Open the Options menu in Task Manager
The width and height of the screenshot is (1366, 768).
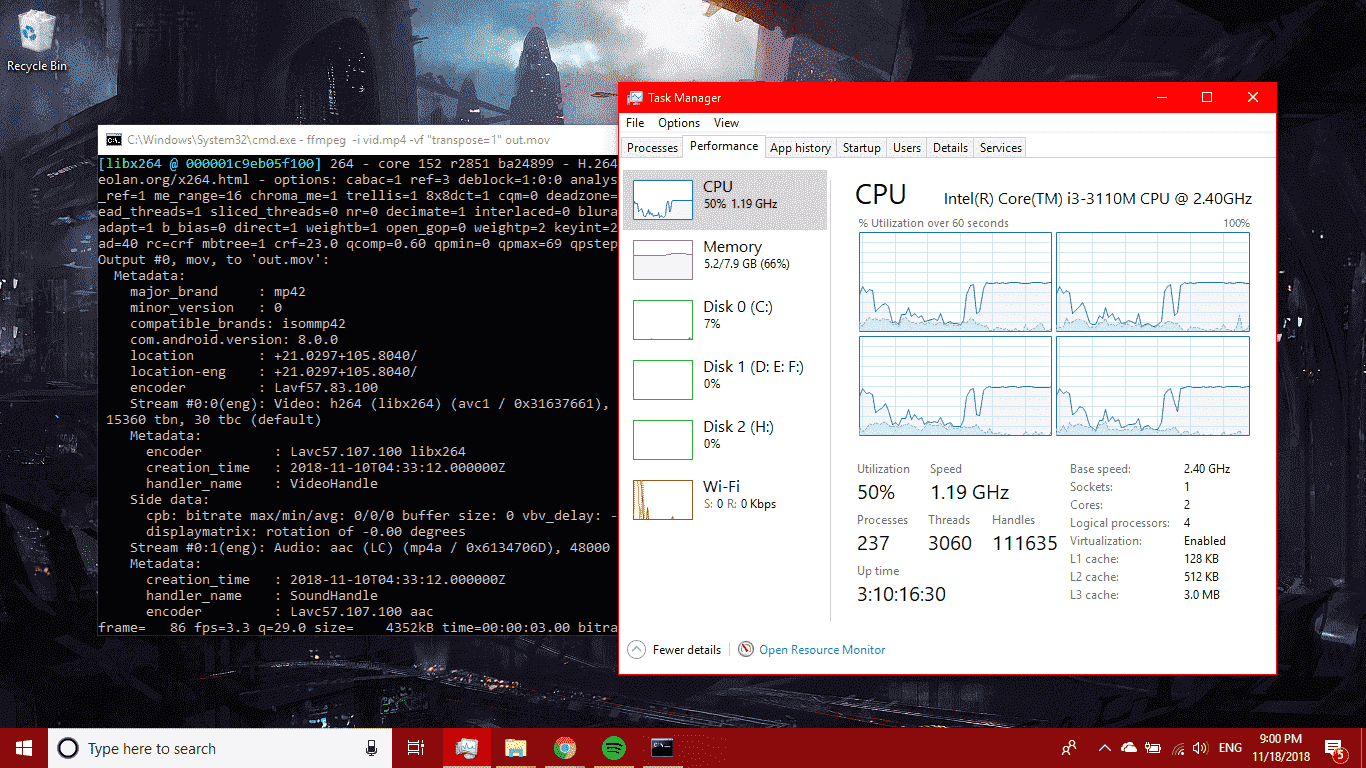[x=679, y=123]
